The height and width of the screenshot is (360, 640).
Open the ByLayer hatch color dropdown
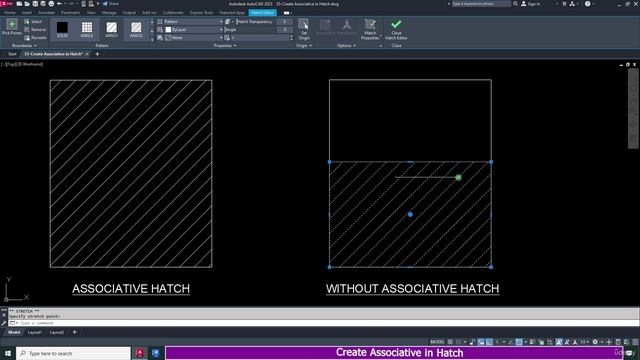[193, 30]
